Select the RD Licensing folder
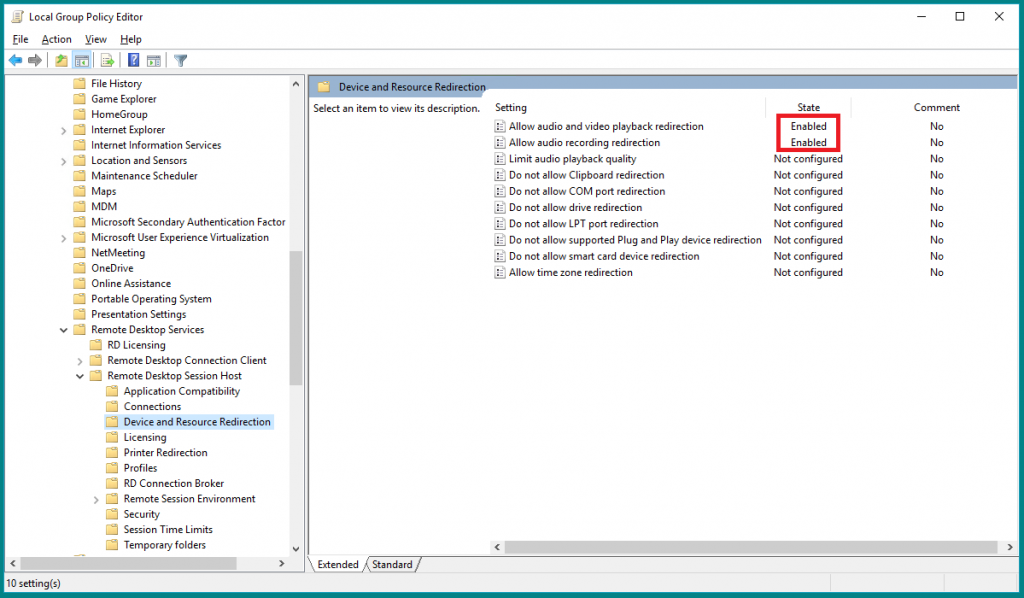This screenshot has height=598, width=1024. coord(136,345)
